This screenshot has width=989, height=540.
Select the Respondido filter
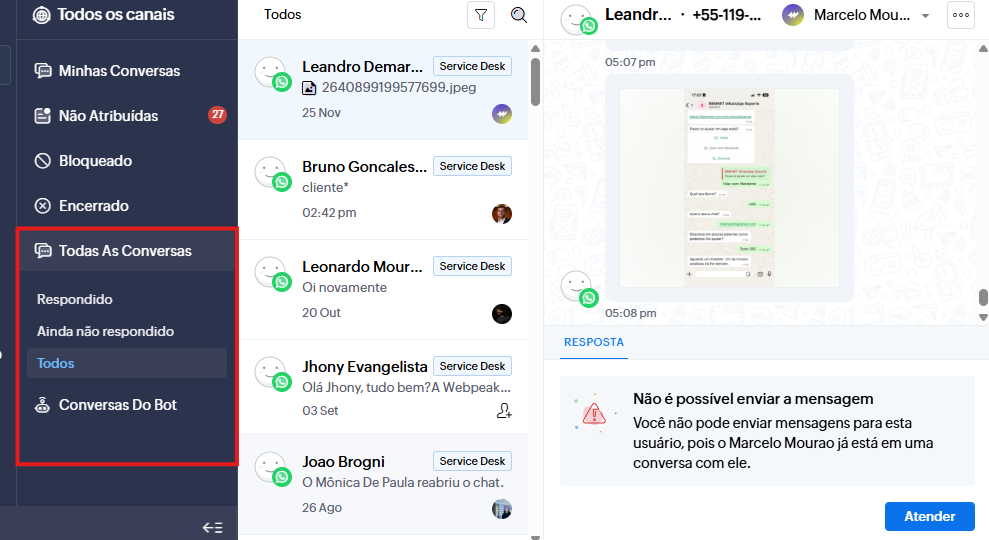pyautogui.click(x=75, y=299)
